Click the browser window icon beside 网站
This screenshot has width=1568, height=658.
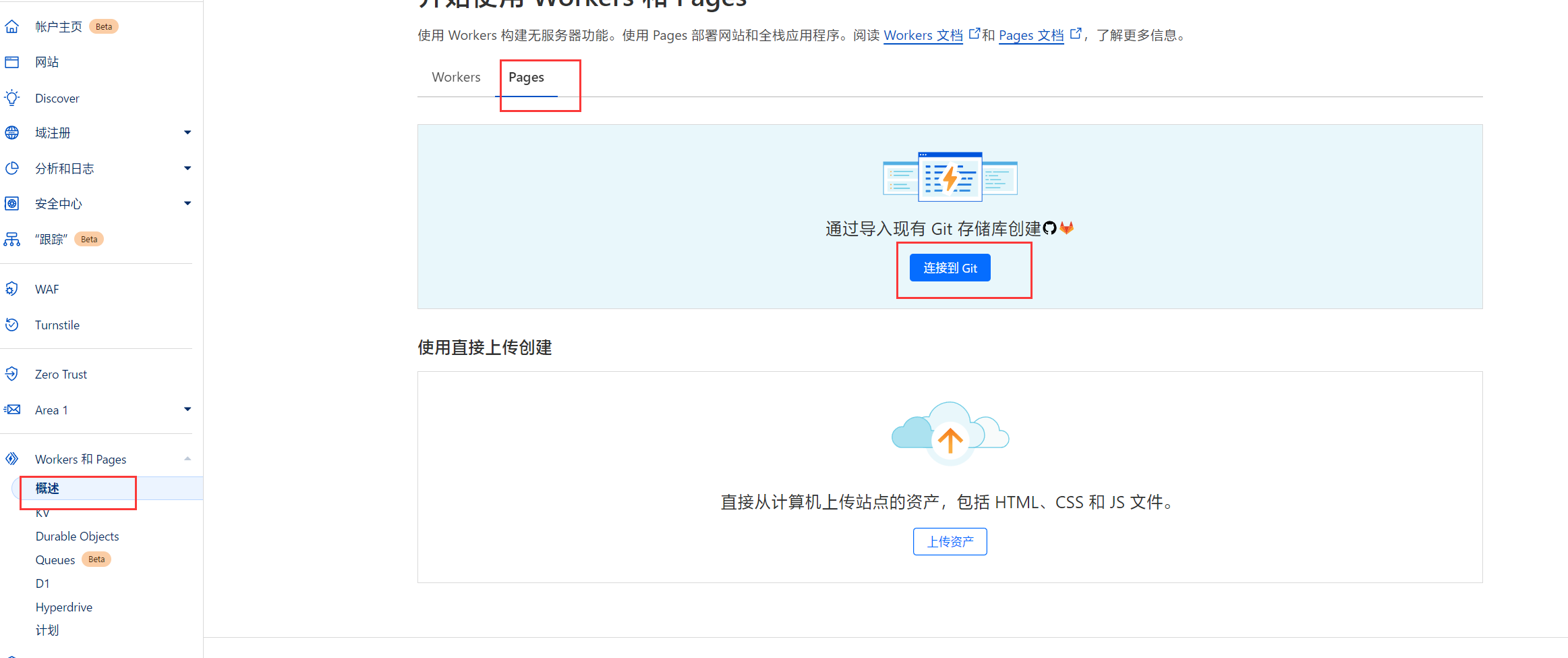coord(12,62)
